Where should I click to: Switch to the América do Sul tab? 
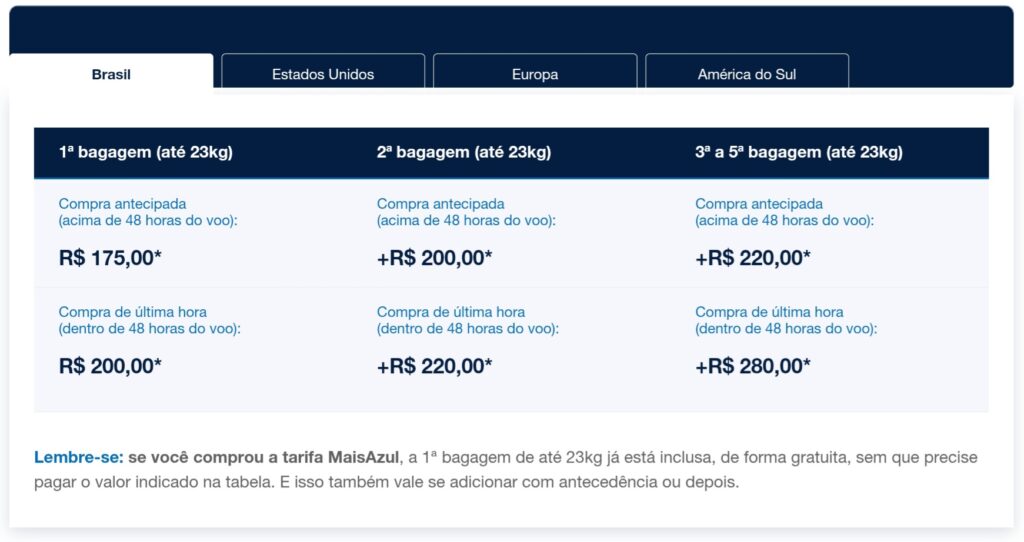(747, 74)
